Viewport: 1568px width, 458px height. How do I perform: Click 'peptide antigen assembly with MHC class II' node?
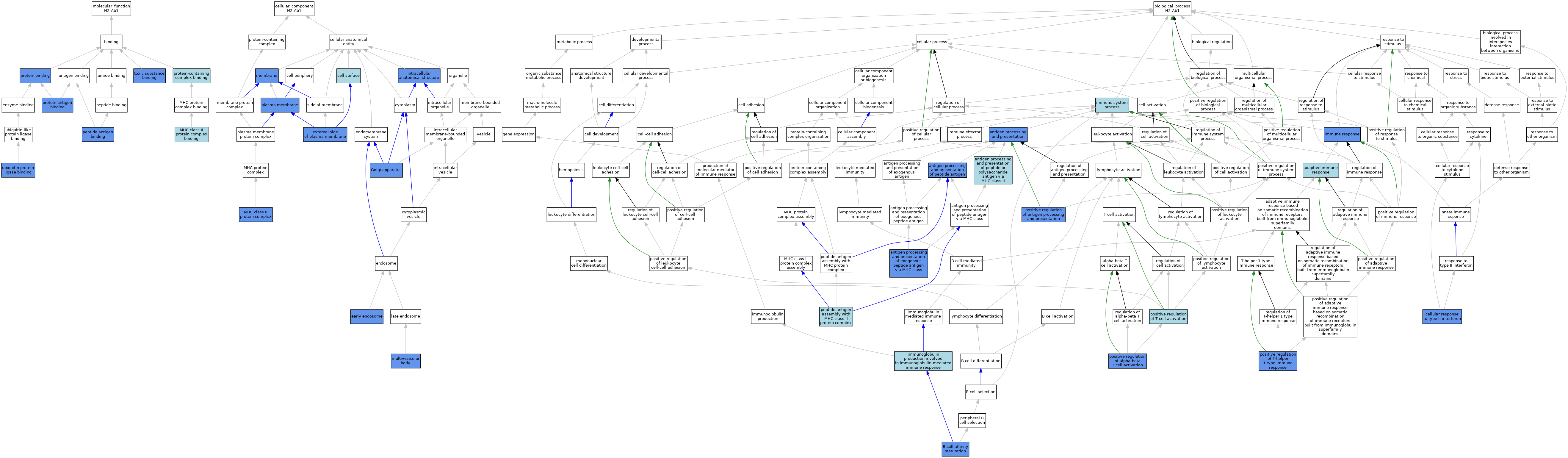(x=836, y=317)
